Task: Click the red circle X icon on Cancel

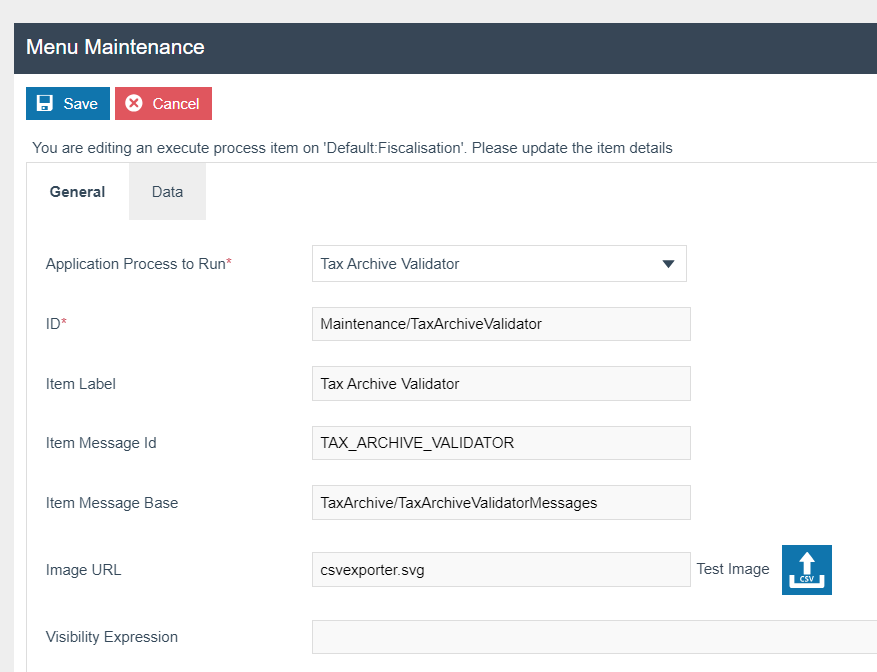Action: click(134, 104)
